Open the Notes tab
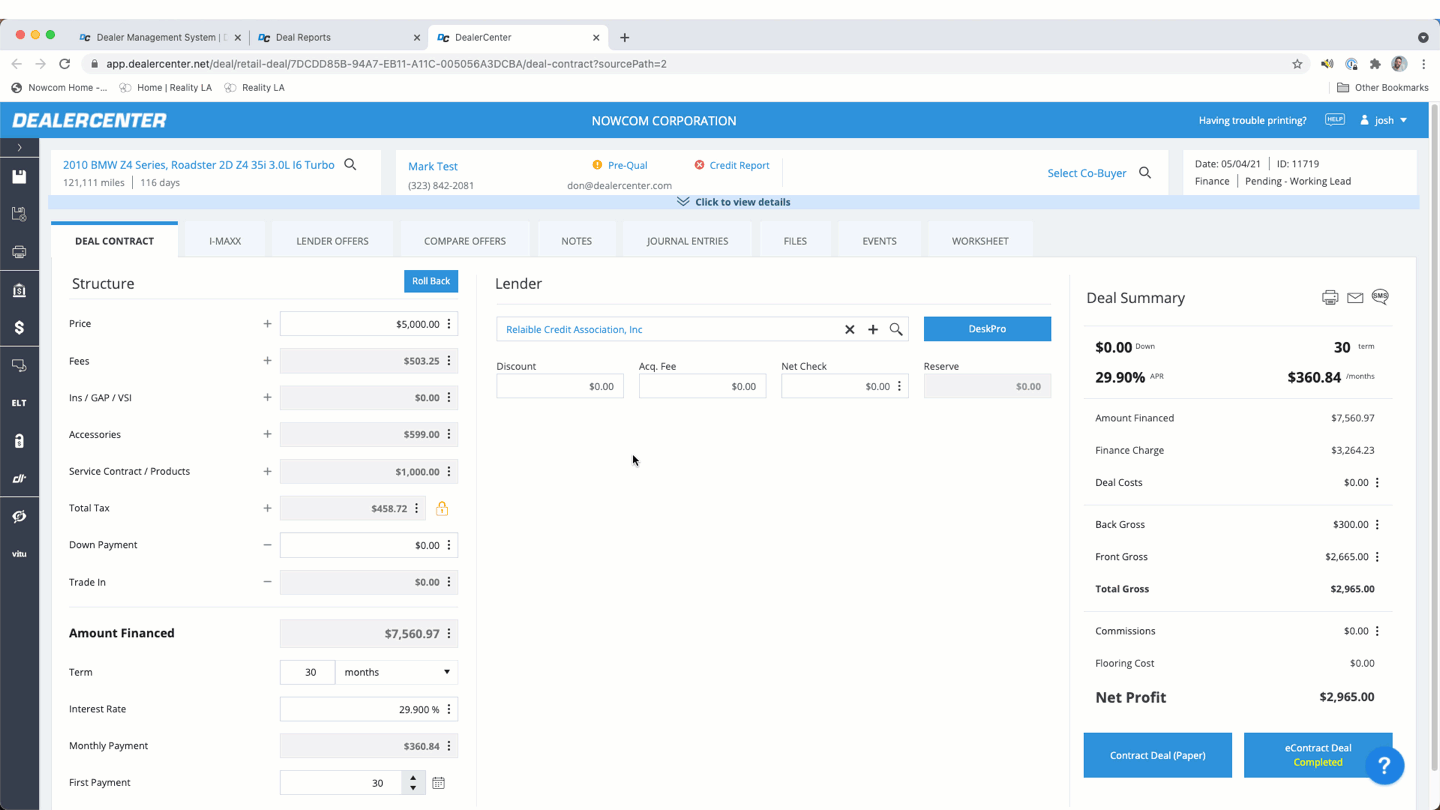Viewport: 1440px width, 810px height. pos(576,241)
